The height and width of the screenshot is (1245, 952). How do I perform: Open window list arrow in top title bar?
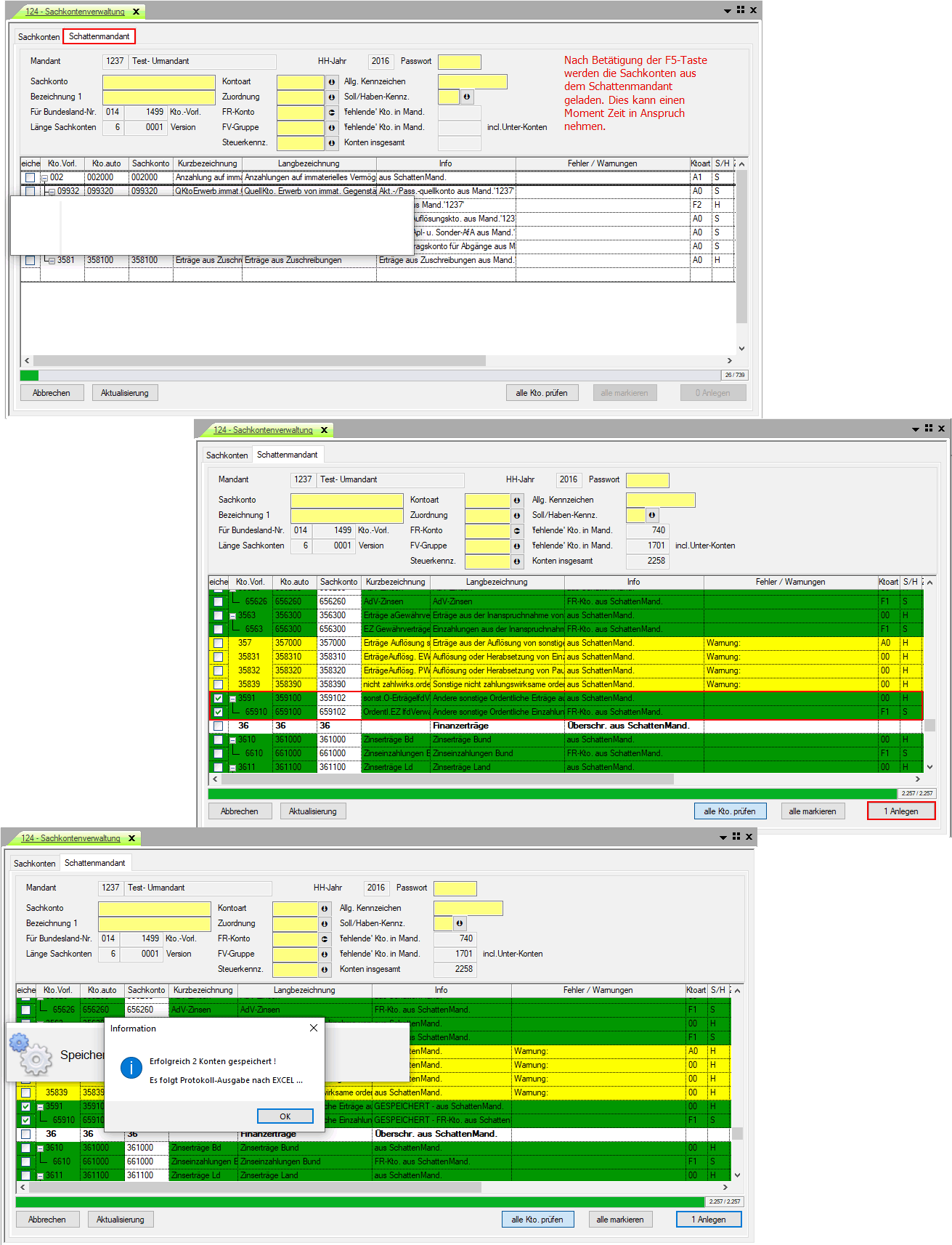pos(728,11)
